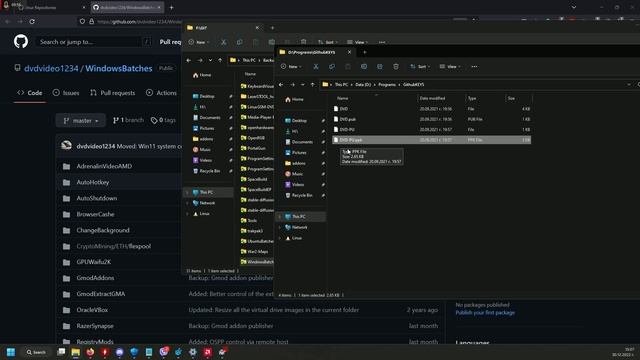
Task: Click GitHub Search or jump to field
Action: tap(94, 42)
